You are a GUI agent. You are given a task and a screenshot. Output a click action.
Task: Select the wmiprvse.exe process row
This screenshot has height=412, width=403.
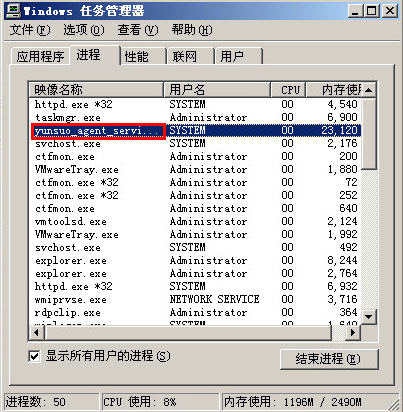coord(195,299)
